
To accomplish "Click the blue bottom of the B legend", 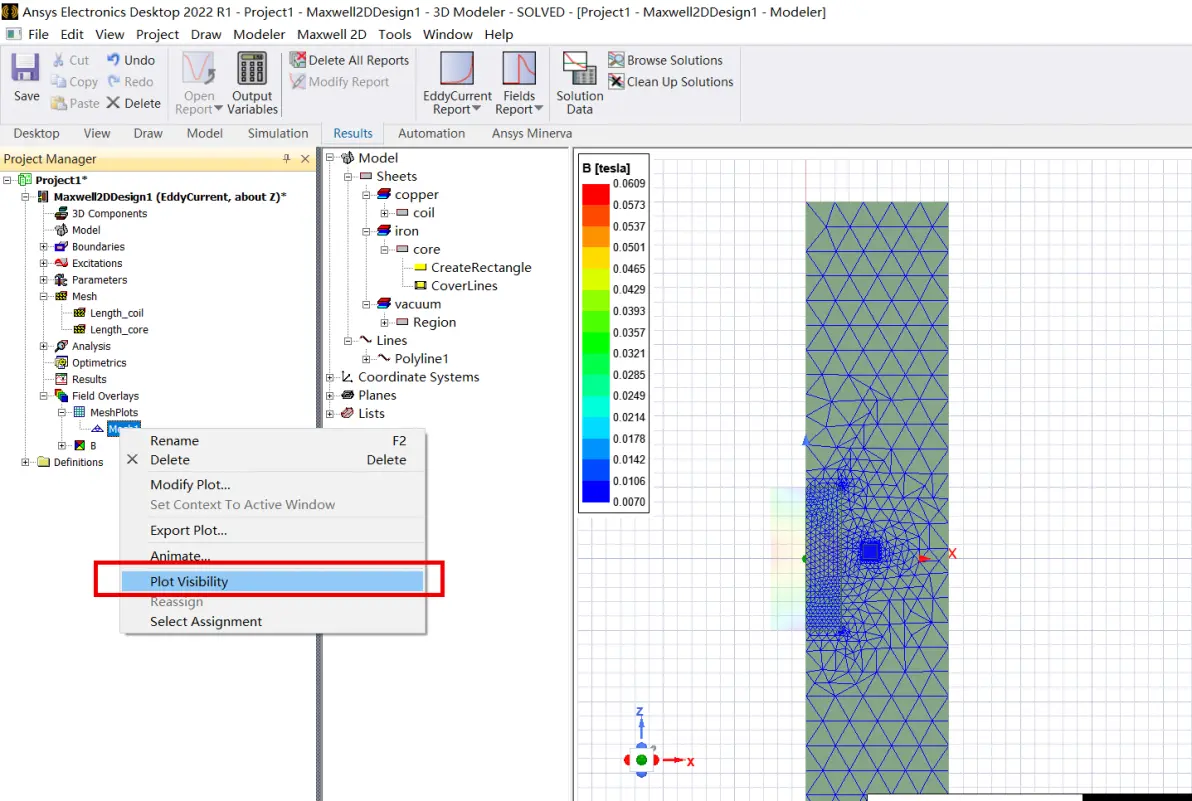I will pyautogui.click(x=595, y=492).
